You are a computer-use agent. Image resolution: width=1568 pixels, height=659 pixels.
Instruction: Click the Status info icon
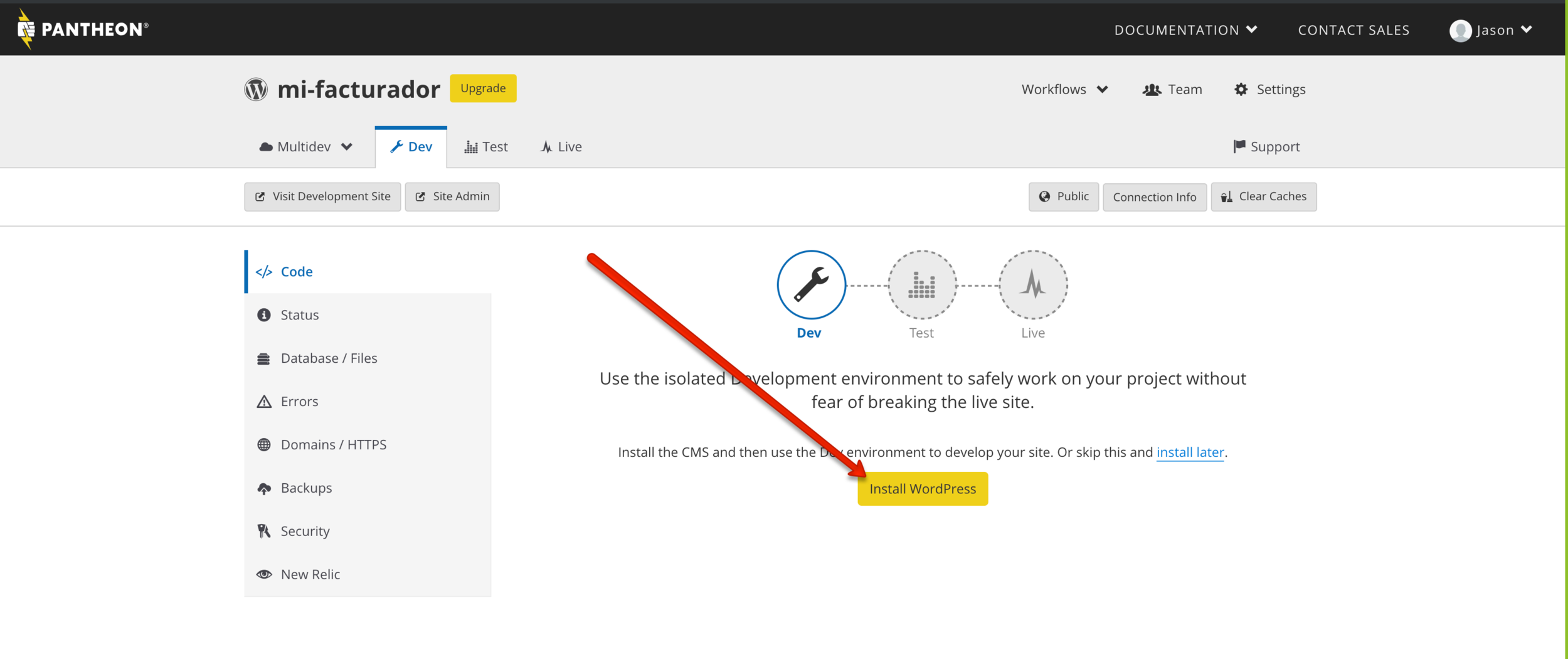(x=264, y=315)
